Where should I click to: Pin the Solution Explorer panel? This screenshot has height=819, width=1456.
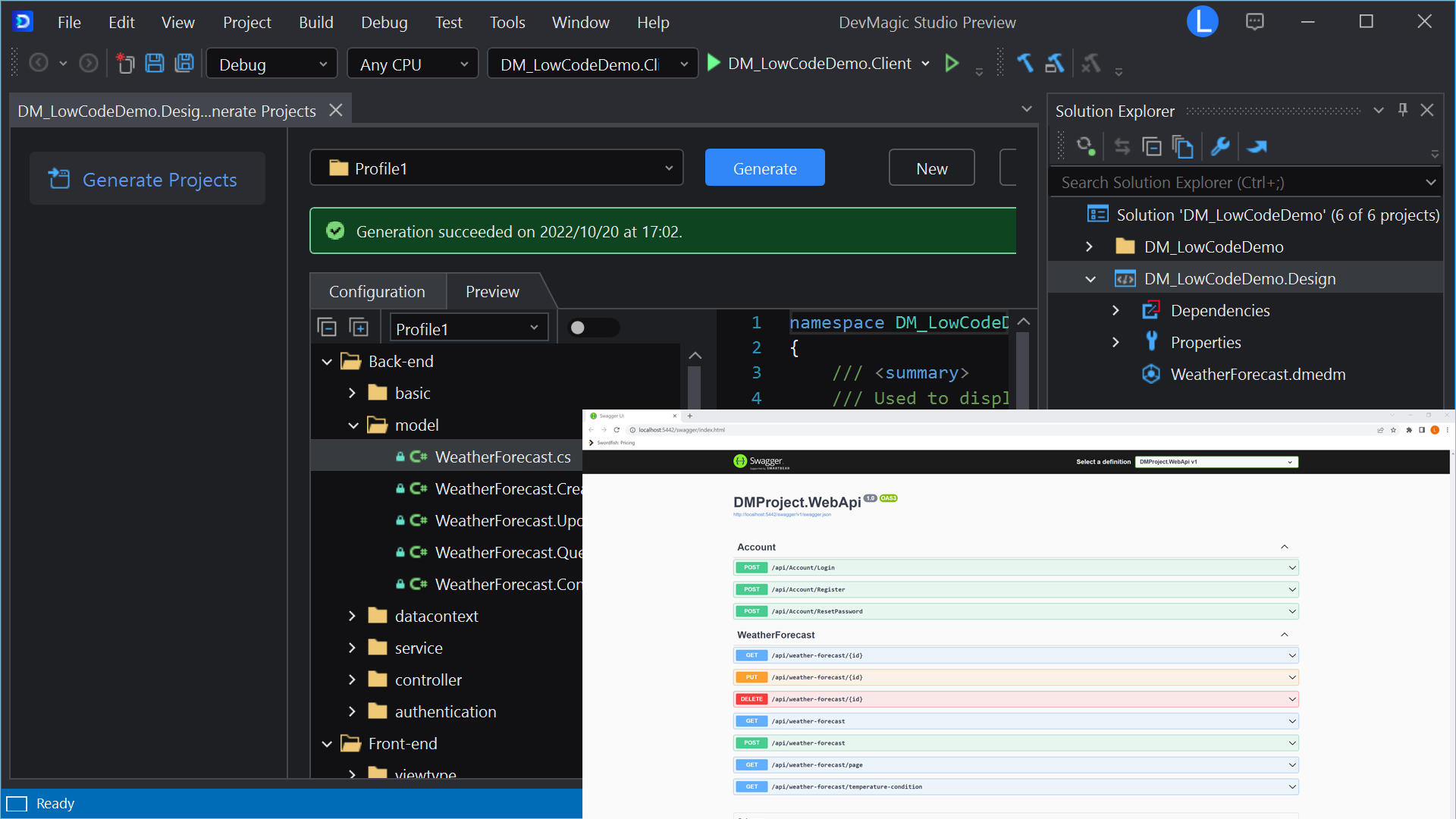click(1402, 110)
